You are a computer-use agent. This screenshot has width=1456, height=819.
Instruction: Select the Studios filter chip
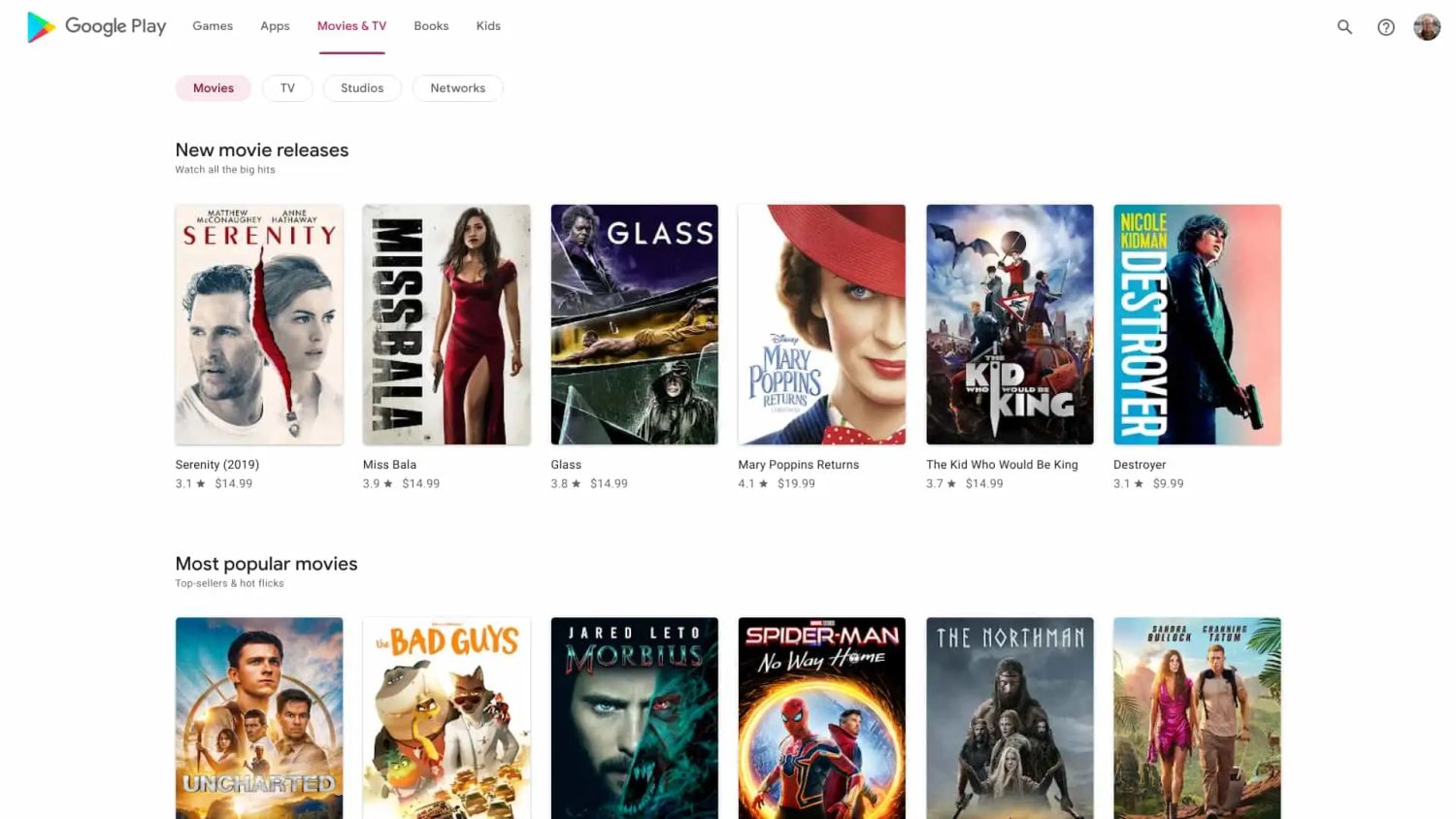tap(362, 88)
